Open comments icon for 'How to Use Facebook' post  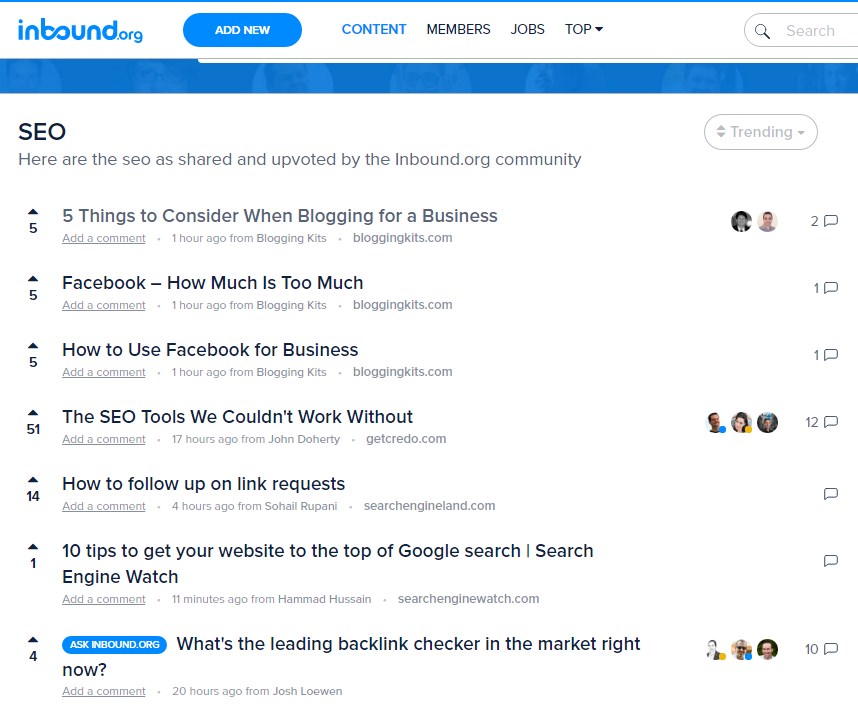[x=831, y=355]
